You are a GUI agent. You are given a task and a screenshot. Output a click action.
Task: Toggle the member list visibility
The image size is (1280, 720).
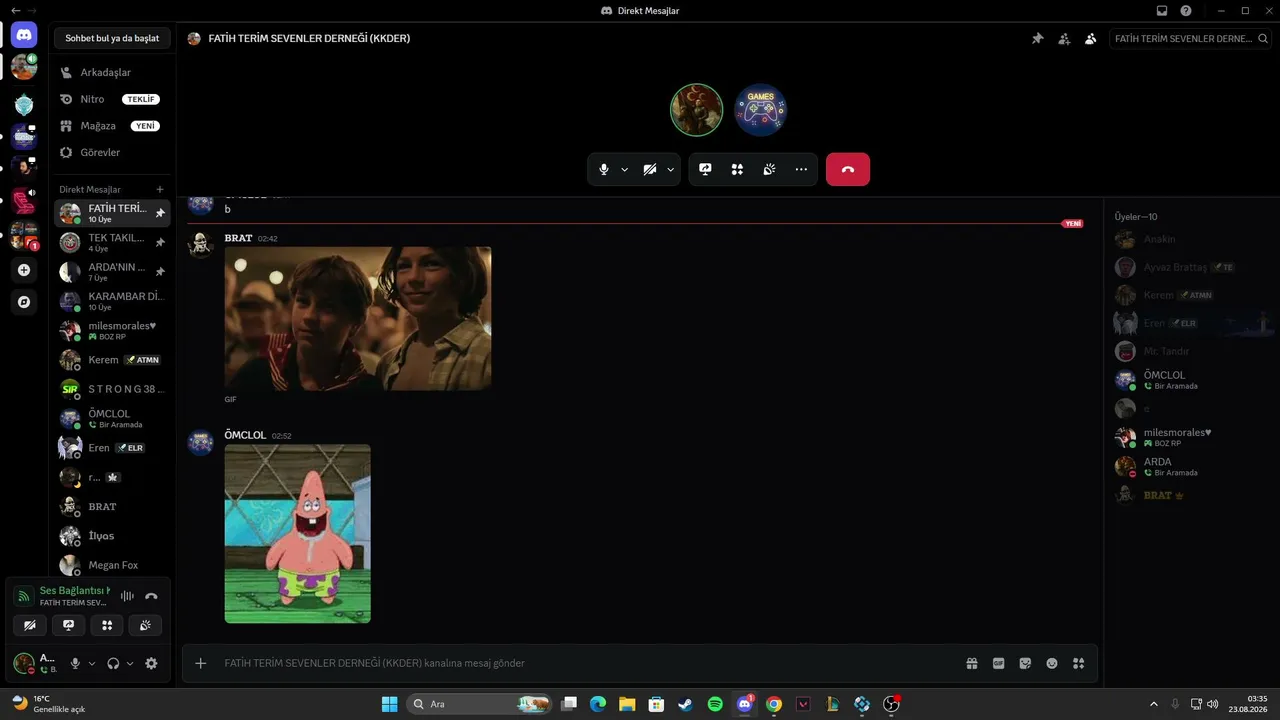(x=1090, y=38)
